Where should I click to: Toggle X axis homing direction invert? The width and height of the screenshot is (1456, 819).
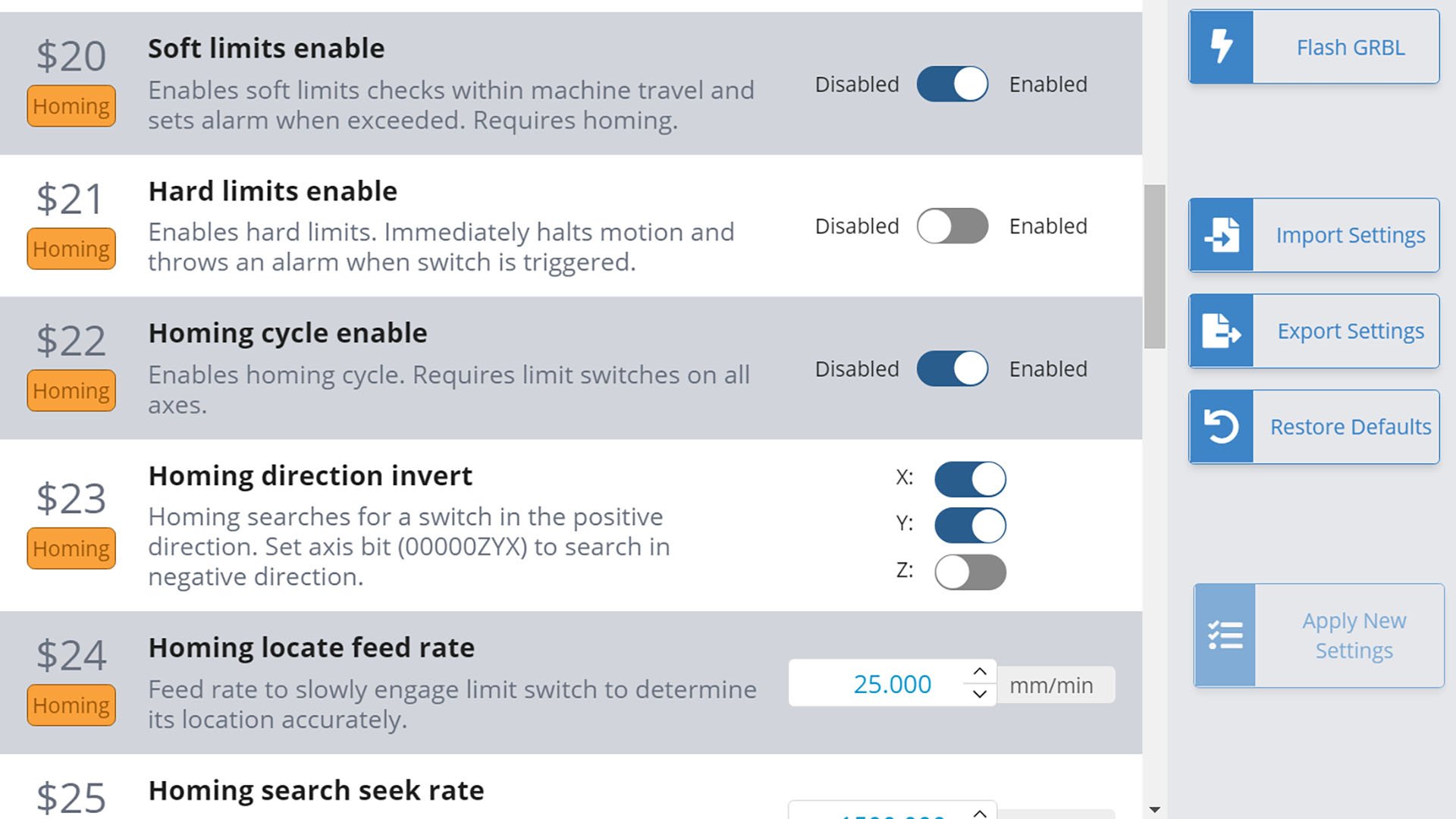(970, 479)
